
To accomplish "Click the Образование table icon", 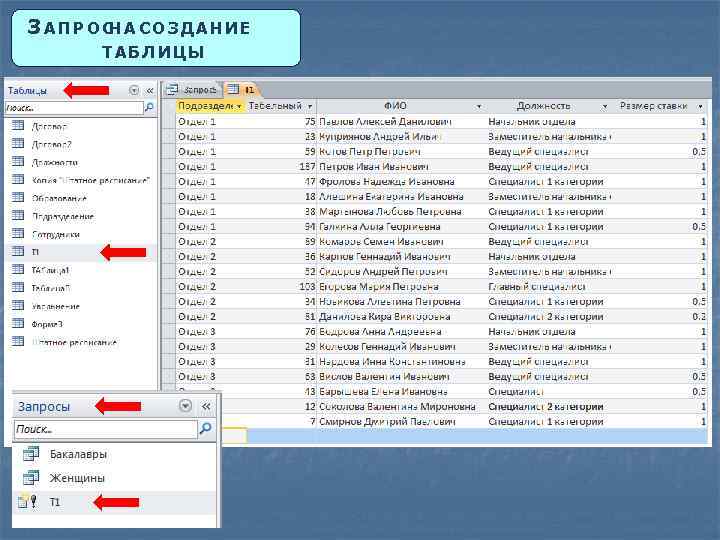I will (x=17, y=197).
